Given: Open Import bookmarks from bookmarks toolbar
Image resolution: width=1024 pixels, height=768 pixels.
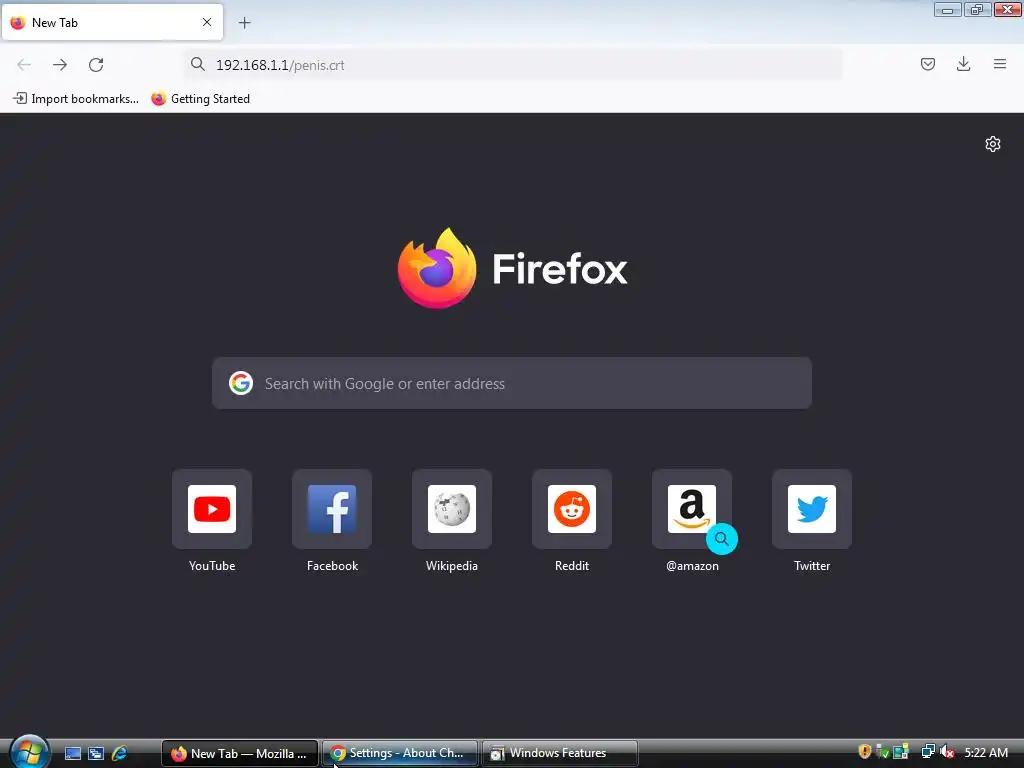Looking at the screenshot, I should click(76, 99).
